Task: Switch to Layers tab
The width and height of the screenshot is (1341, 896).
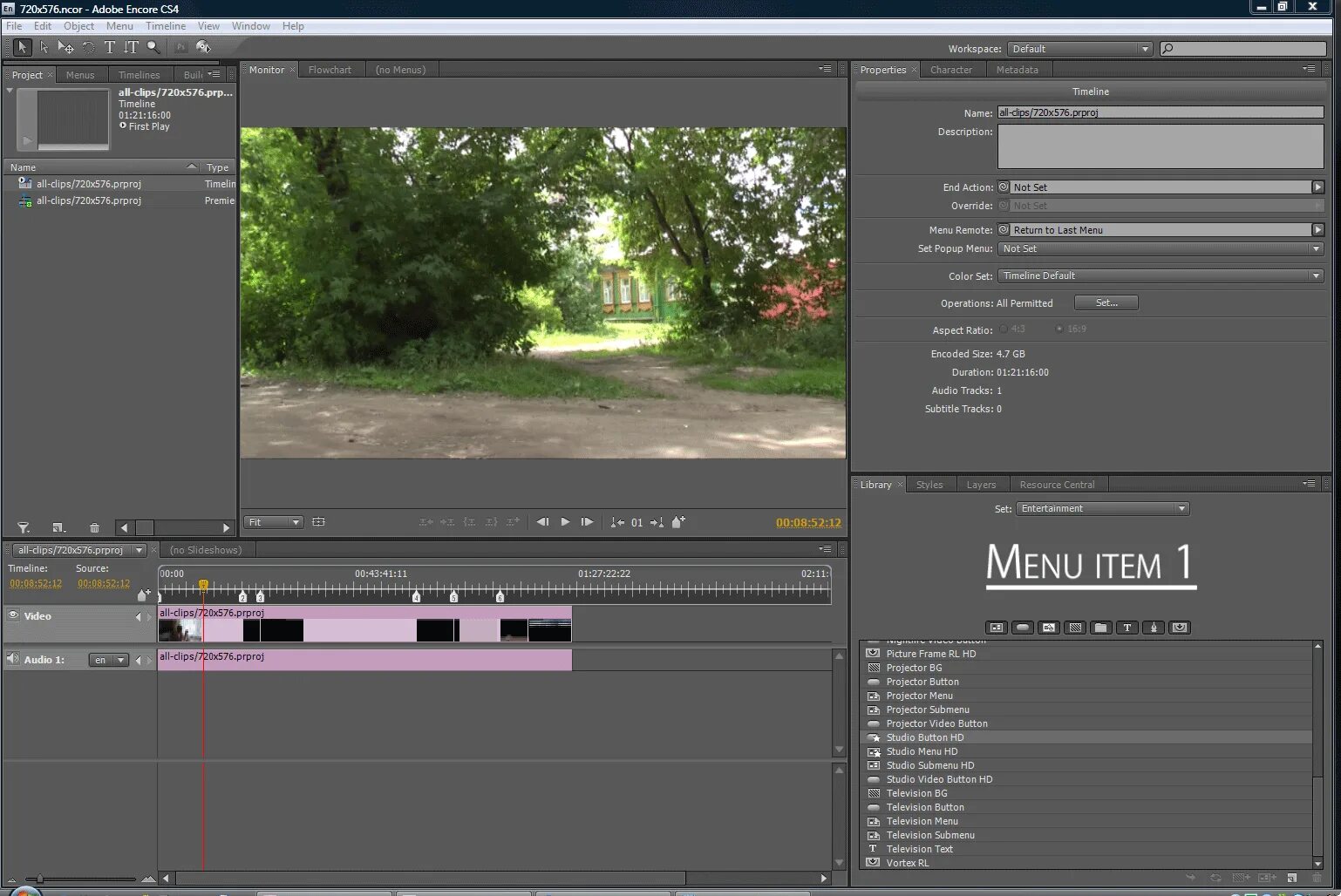Action: 981,485
